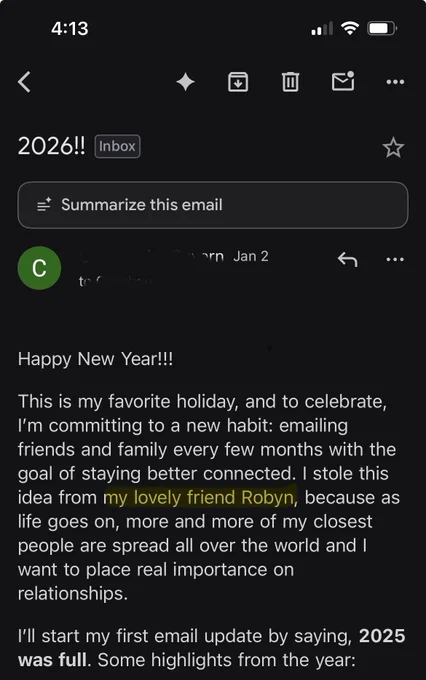Open the message three-dot options menu
The height and width of the screenshot is (680, 426).
pos(395,259)
